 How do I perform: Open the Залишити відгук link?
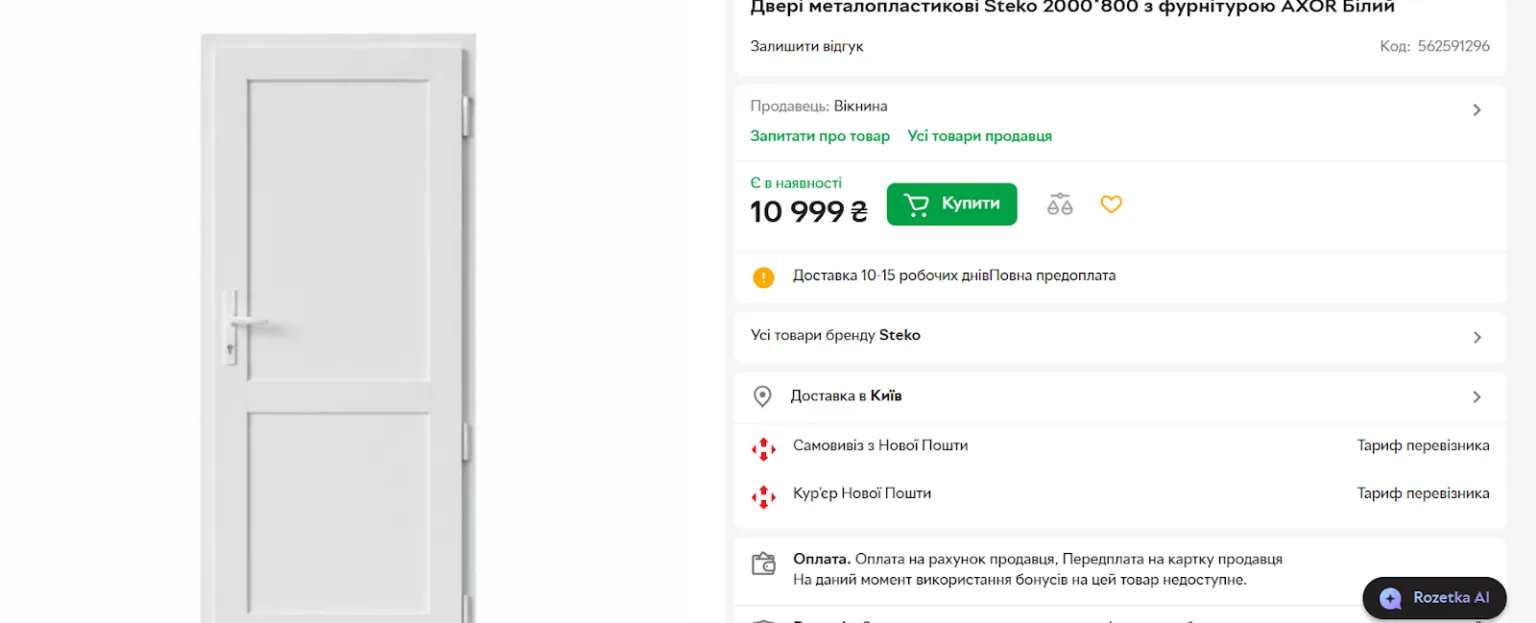[806, 46]
